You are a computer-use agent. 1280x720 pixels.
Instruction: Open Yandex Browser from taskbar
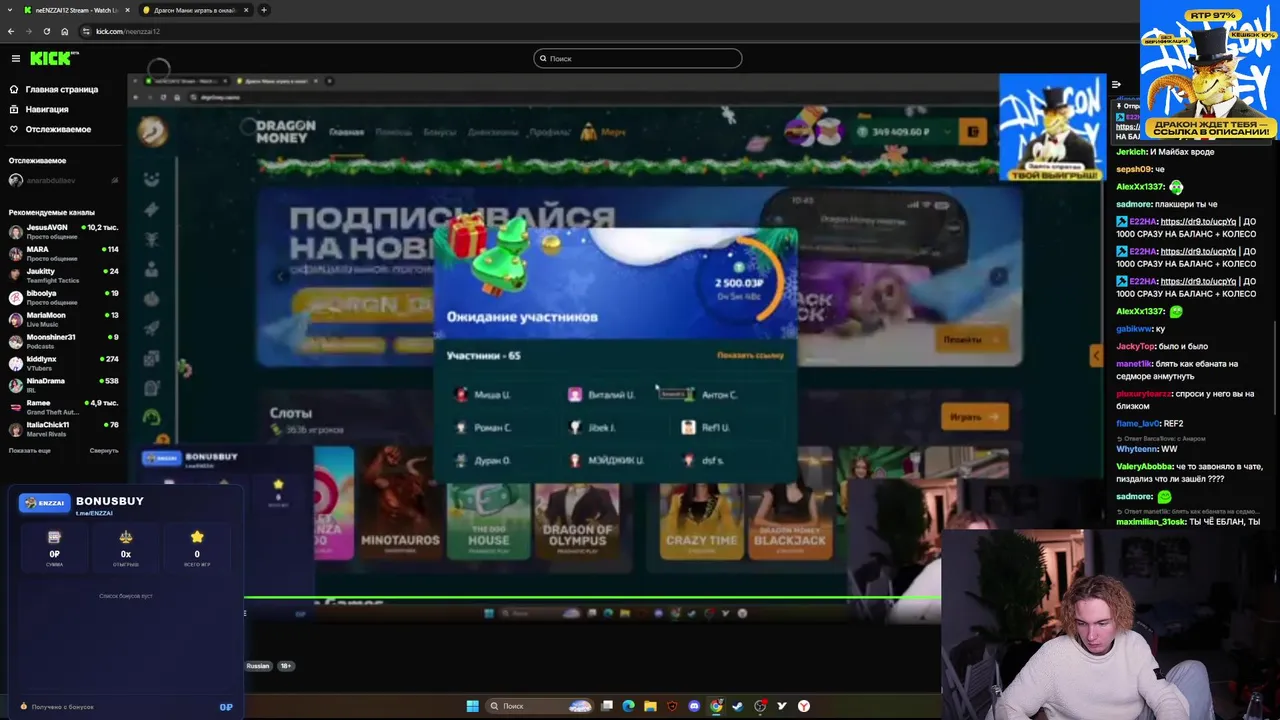click(x=804, y=706)
